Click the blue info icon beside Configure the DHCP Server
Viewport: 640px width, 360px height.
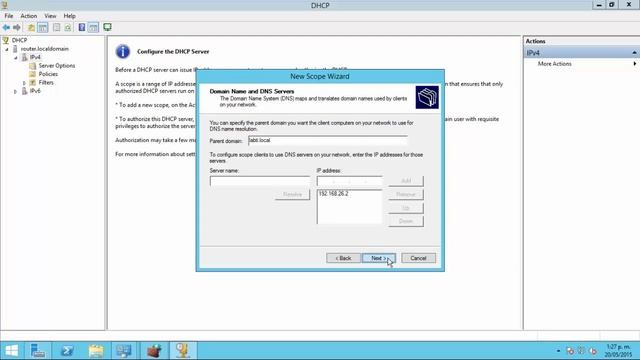pyautogui.click(x=123, y=51)
